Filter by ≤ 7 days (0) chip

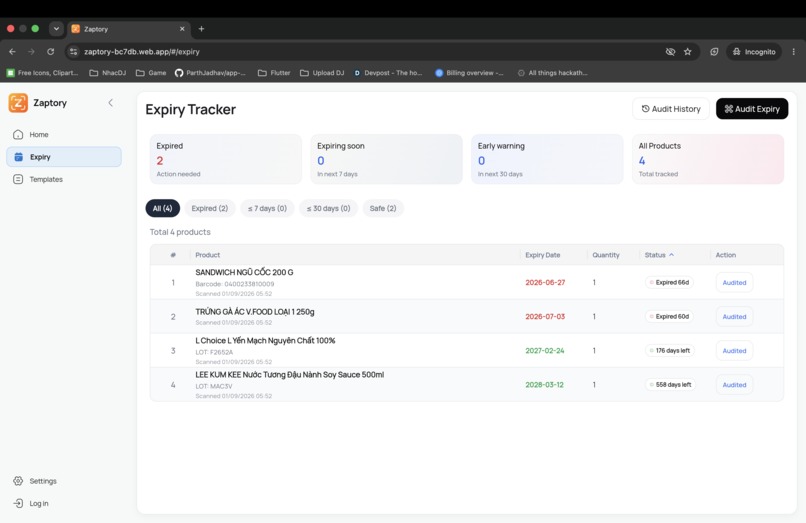pos(267,208)
